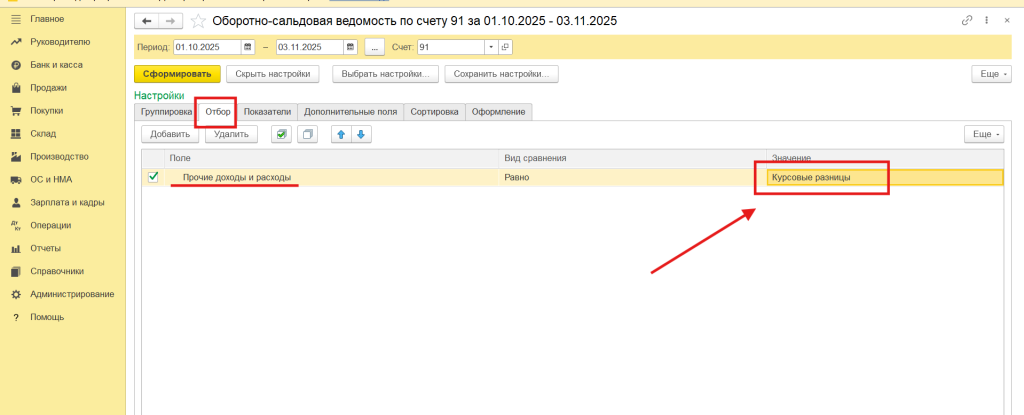Expand the Счет dropdown arrow
Screen dimensions: 1024x415
point(491,47)
